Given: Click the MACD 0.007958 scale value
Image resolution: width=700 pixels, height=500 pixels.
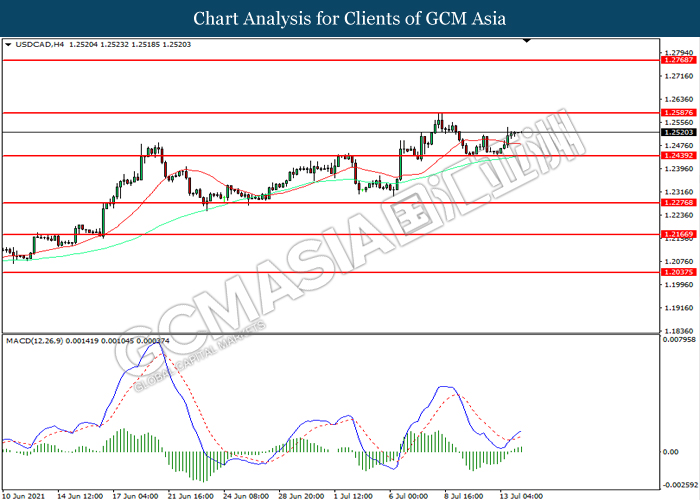Looking at the screenshot, I should click(679, 340).
